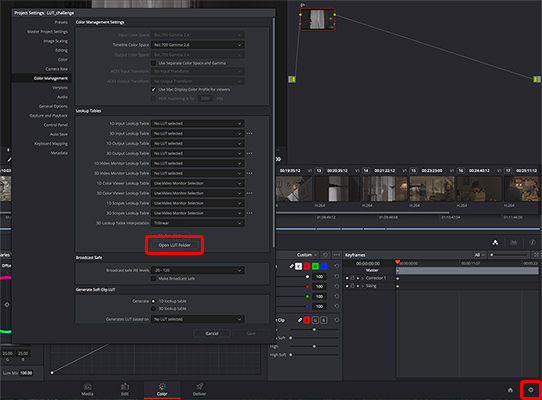Select the blue curve channel

pos(324,266)
